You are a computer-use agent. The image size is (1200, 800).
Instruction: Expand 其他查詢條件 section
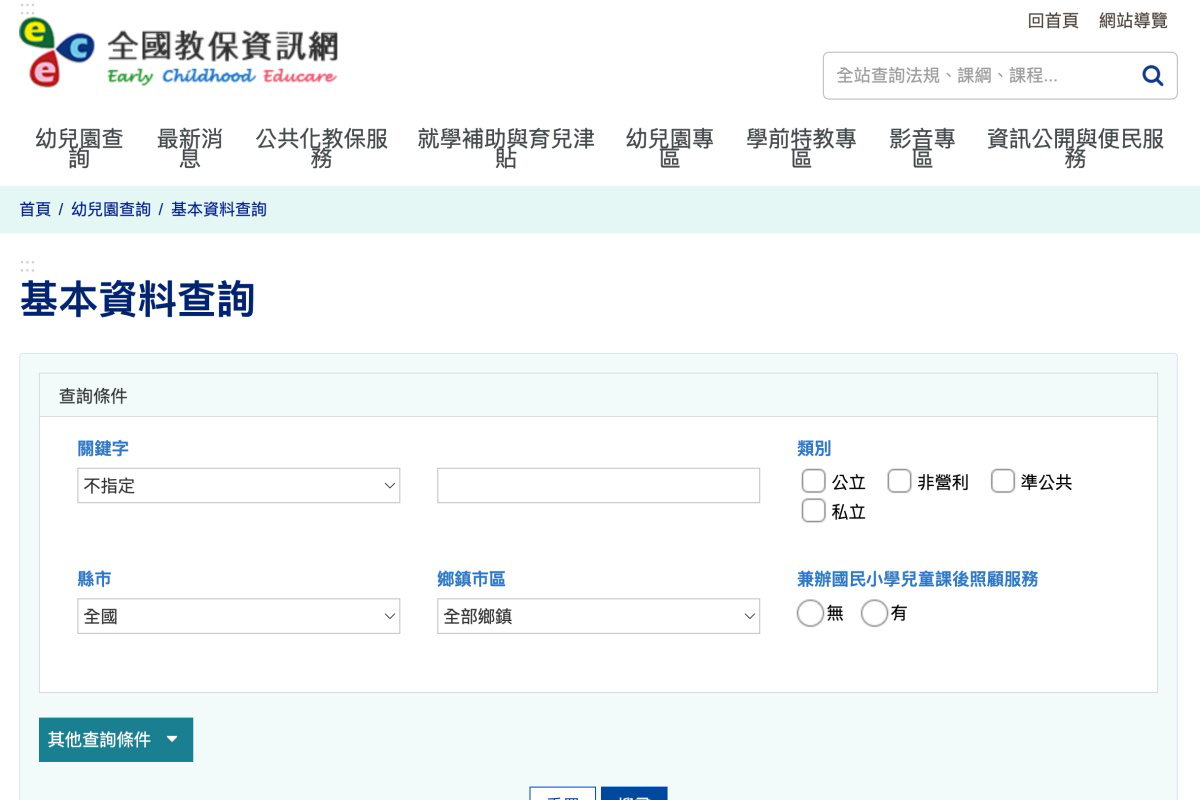pyautogui.click(x=115, y=740)
